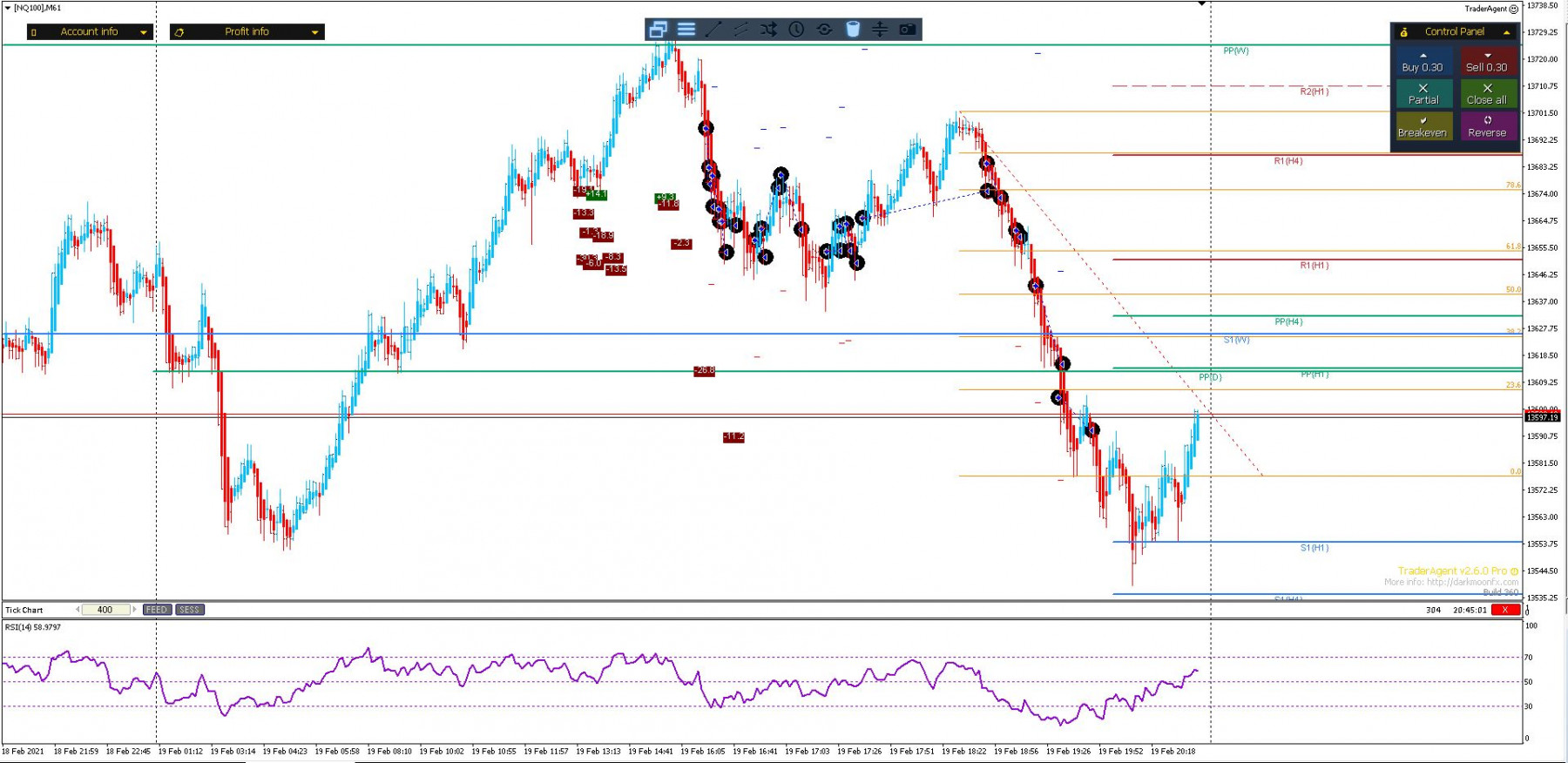Click the clock icon in toolbar
This screenshot has width=1568, height=763.
796,30
